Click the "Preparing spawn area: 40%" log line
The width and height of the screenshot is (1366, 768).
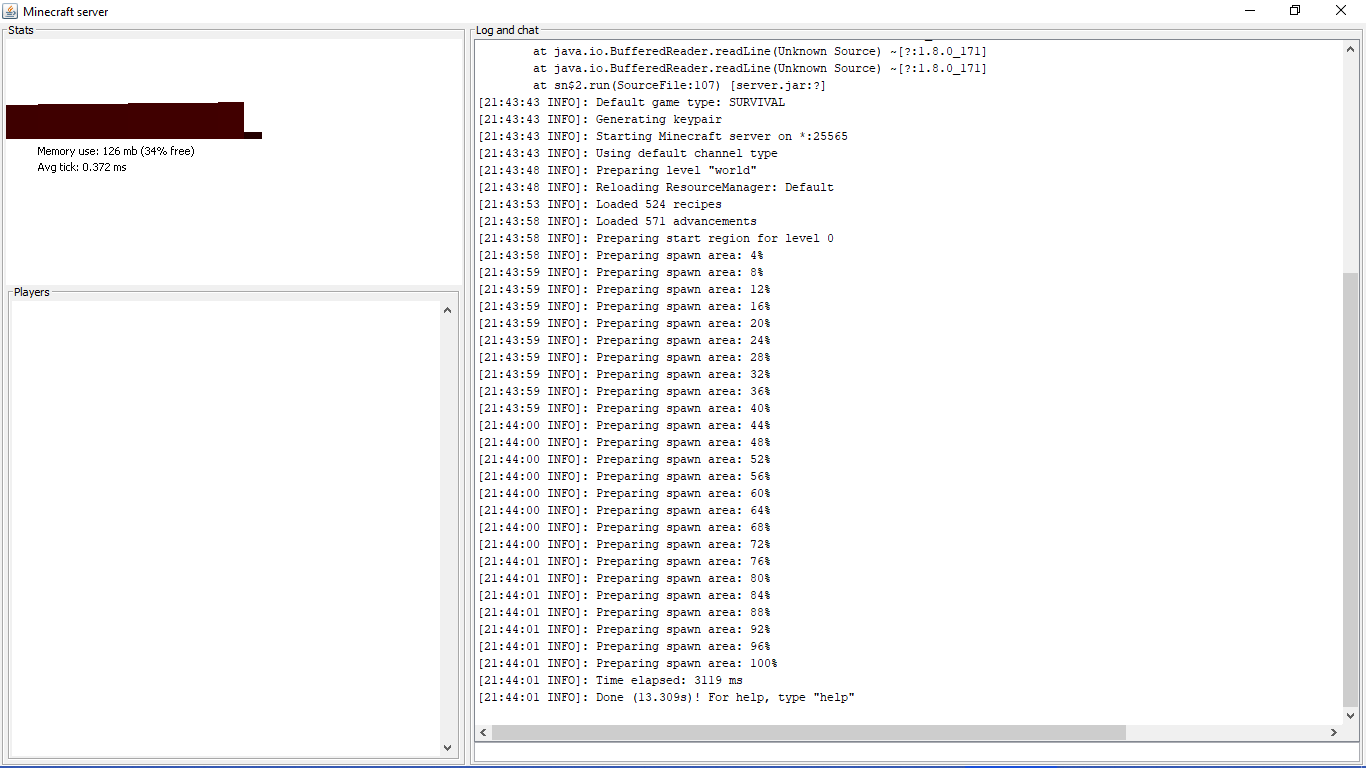624,408
